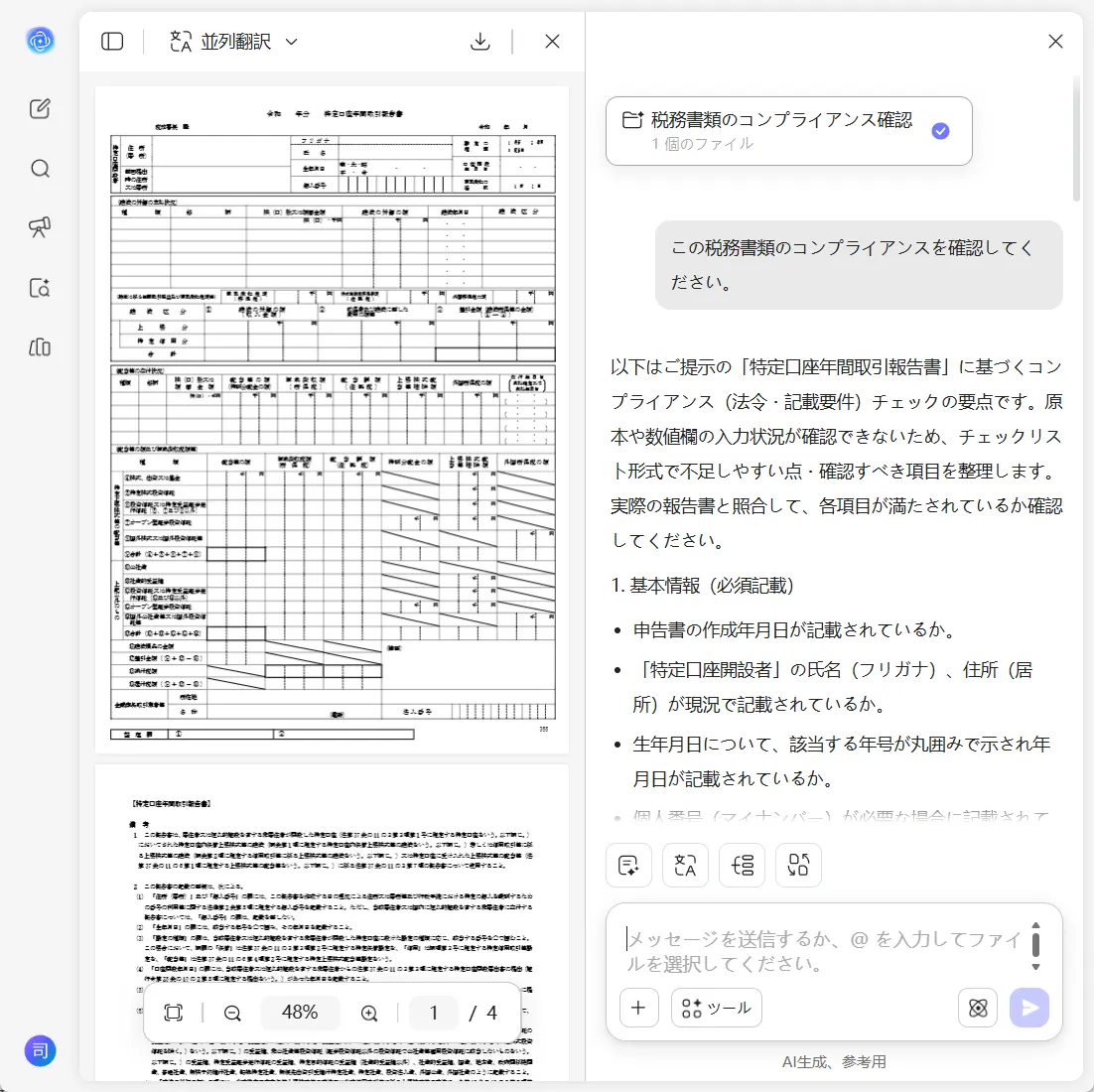Viewport: 1094px width, 1092px height.
Task: Click the user message about compliance check
Action: (x=859, y=265)
